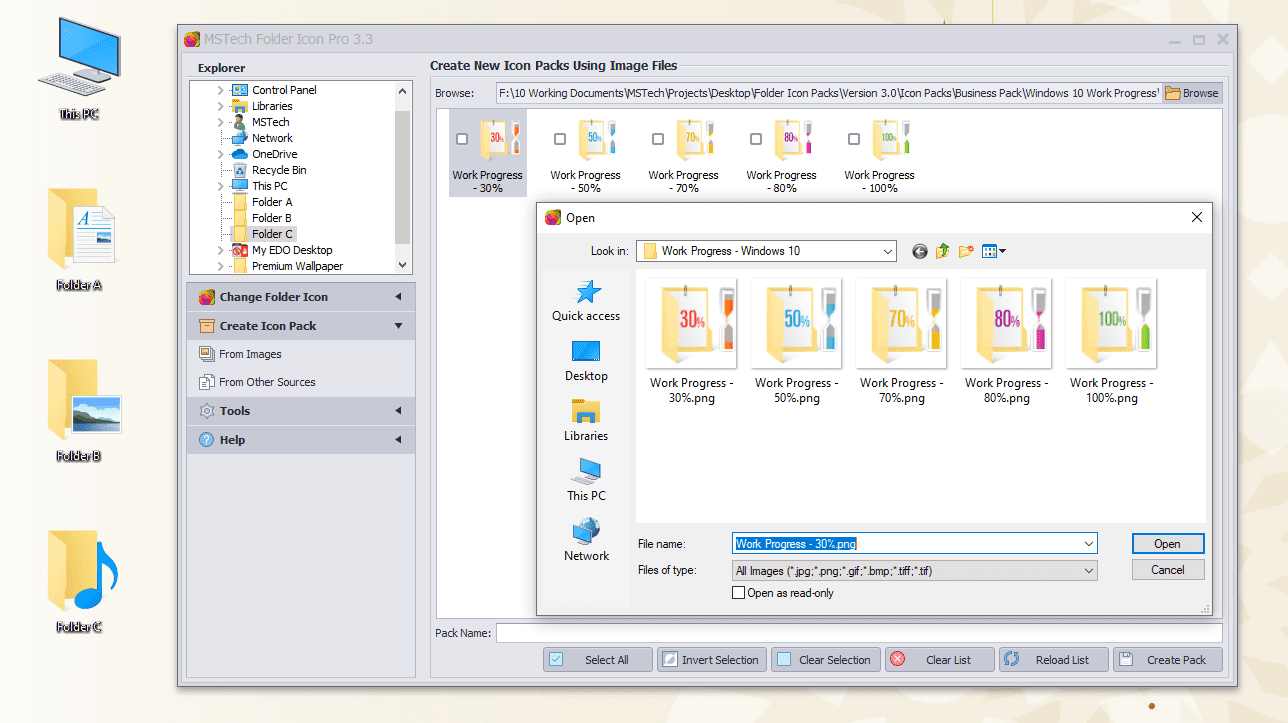1288x723 pixels.
Task: Click the Create Pack button
Action: [1167, 660]
